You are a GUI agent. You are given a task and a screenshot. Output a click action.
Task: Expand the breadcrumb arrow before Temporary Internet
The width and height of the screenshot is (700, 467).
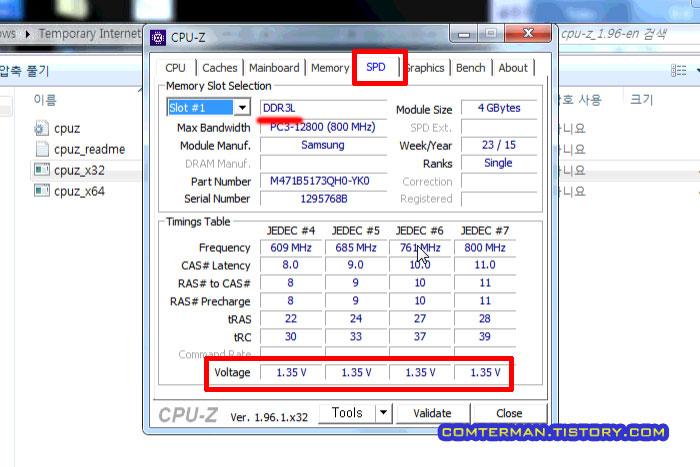coord(28,34)
